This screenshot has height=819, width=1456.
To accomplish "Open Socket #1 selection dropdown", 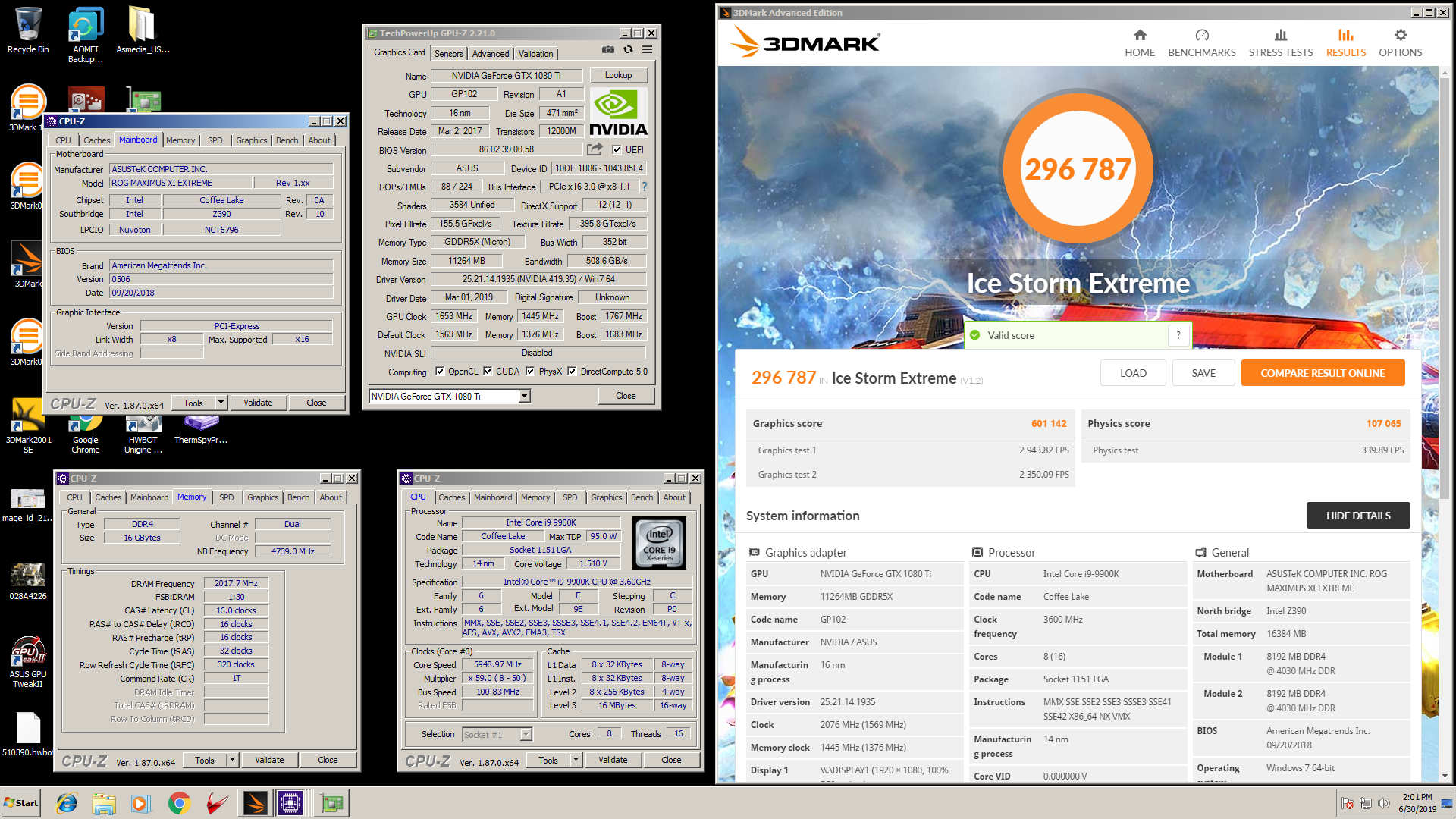I will [x=526, y=734].
